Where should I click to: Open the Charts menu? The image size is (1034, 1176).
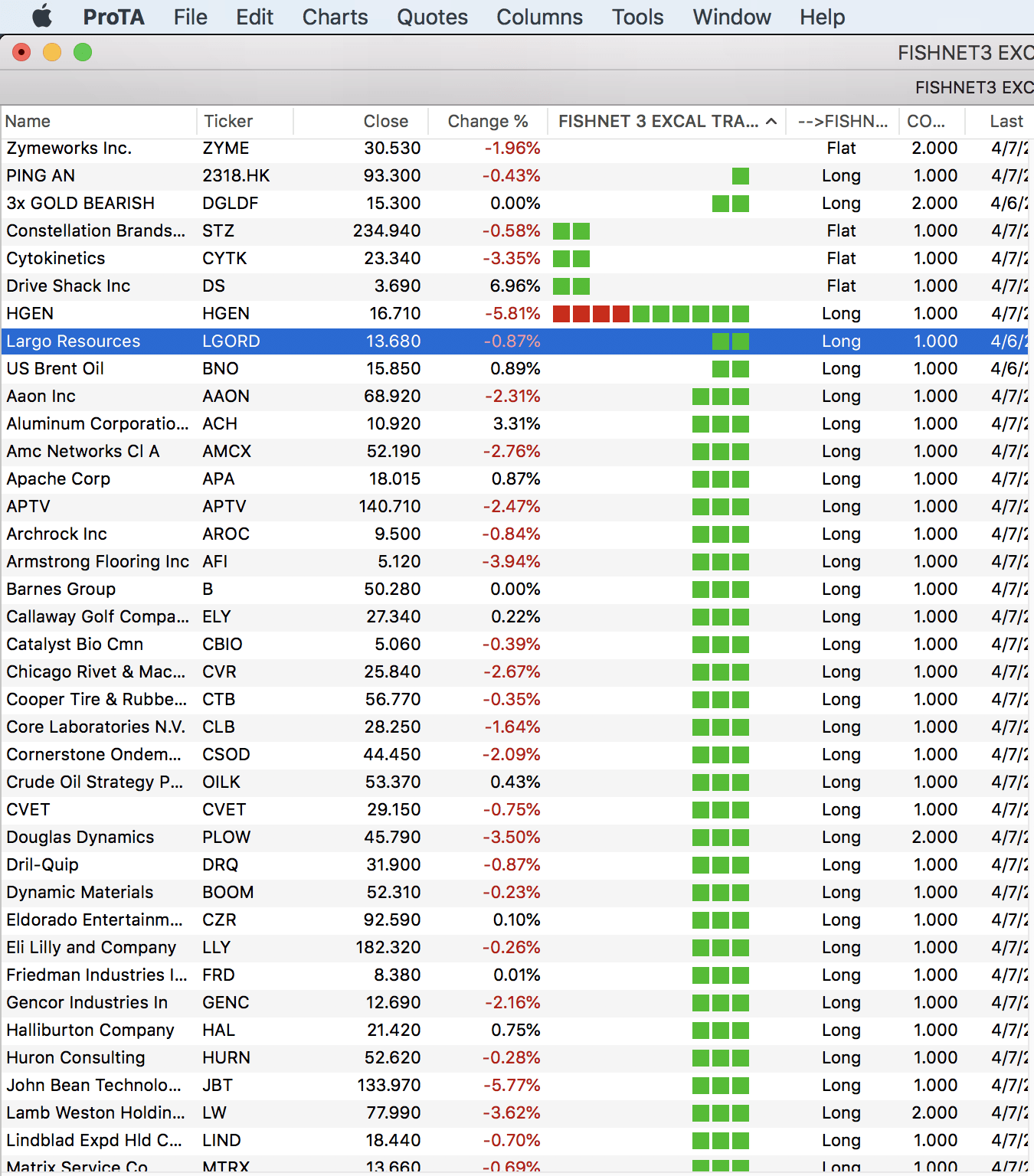click(335, 17)
